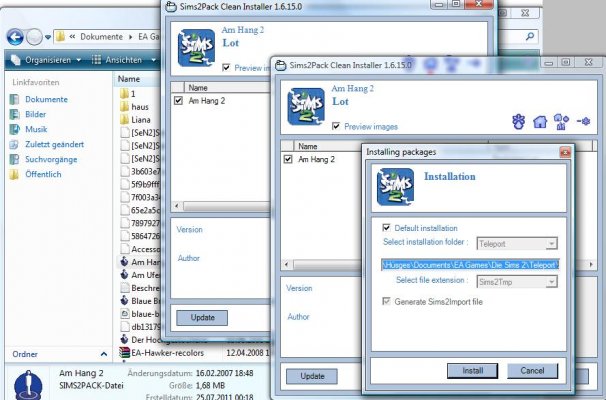
Task: Click the Name column header in Explorer
Action: [x=129, y=79]
